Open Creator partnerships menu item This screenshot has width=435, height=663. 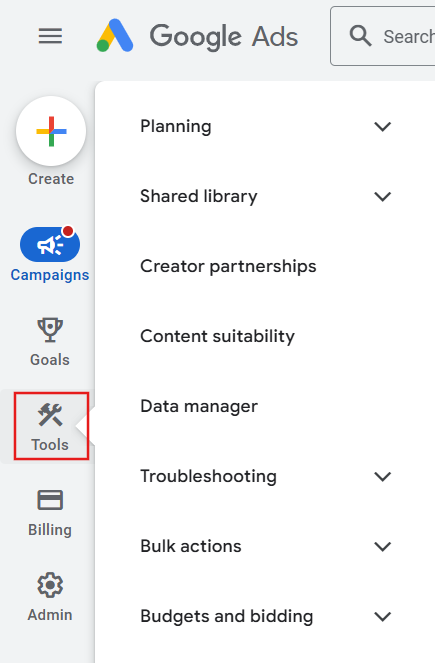pyautogui.click(x=228, y=267)
